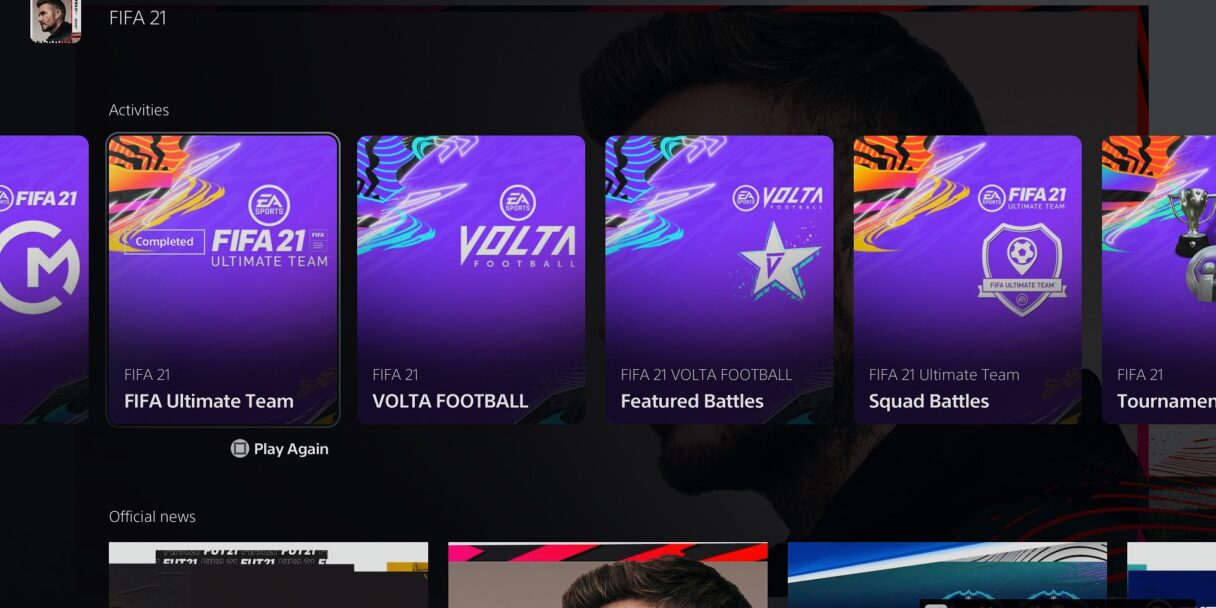Click the EA Sports logo on Ultimate Team card

click(x=269, y=205)
